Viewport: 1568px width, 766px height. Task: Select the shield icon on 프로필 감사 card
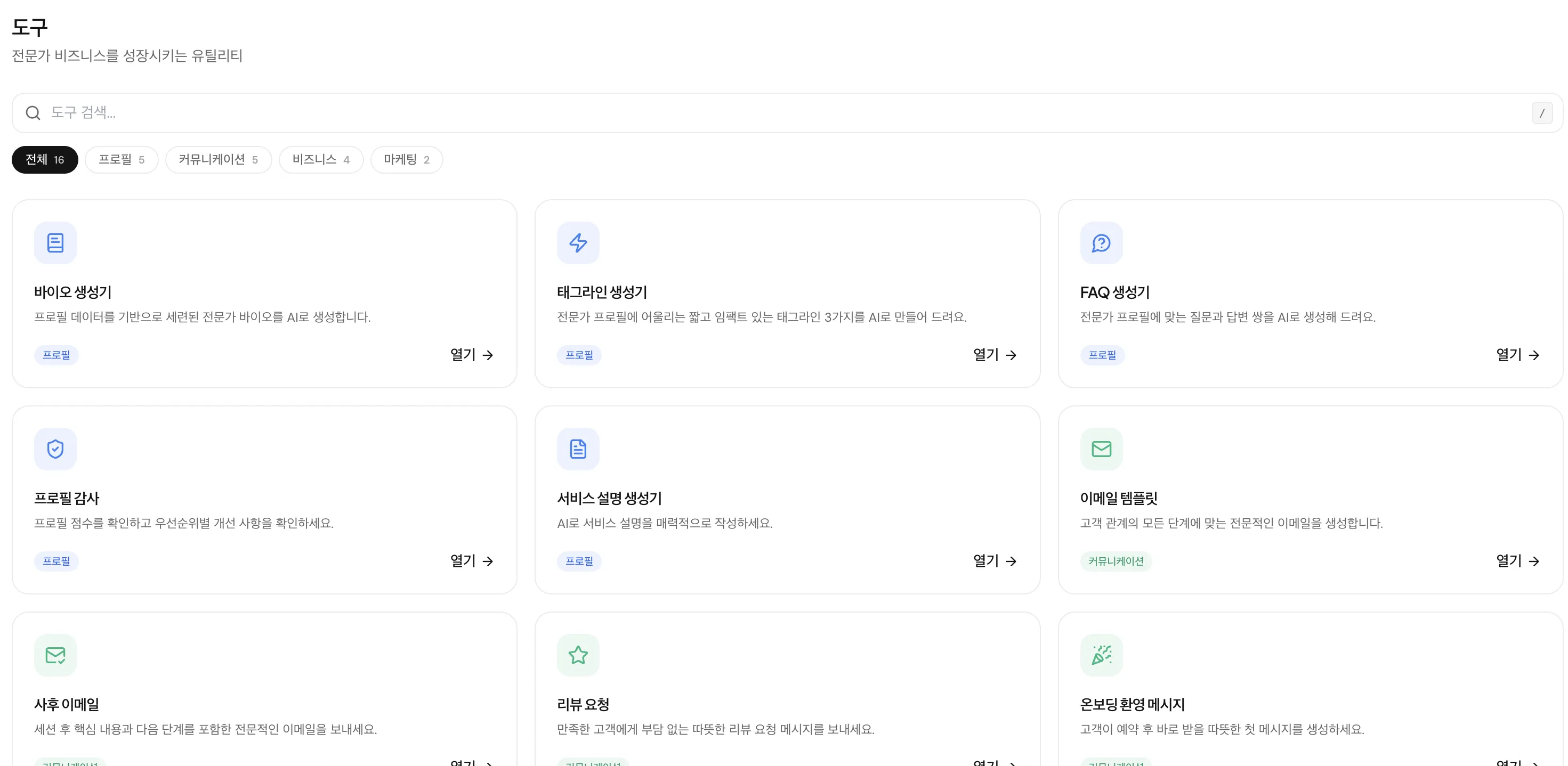point(55,449)
